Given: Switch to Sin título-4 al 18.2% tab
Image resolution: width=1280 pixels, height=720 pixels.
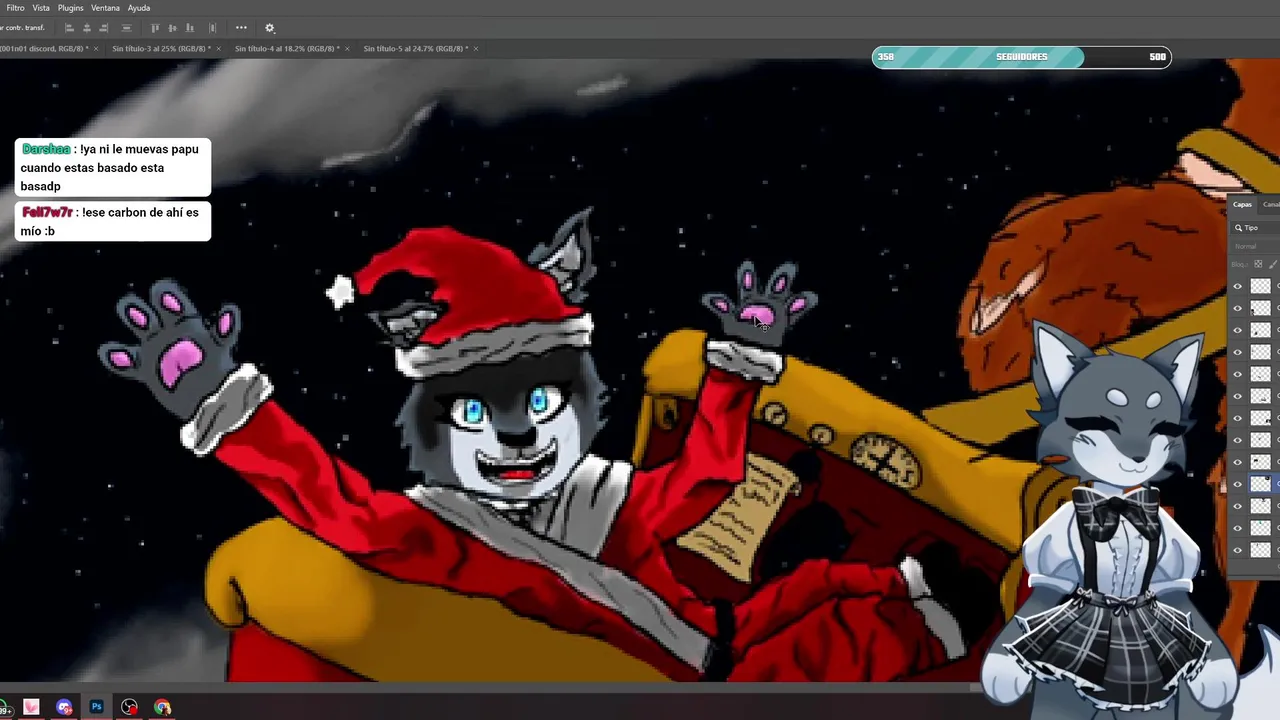Looking at the screenshot, I should (287, 48).
